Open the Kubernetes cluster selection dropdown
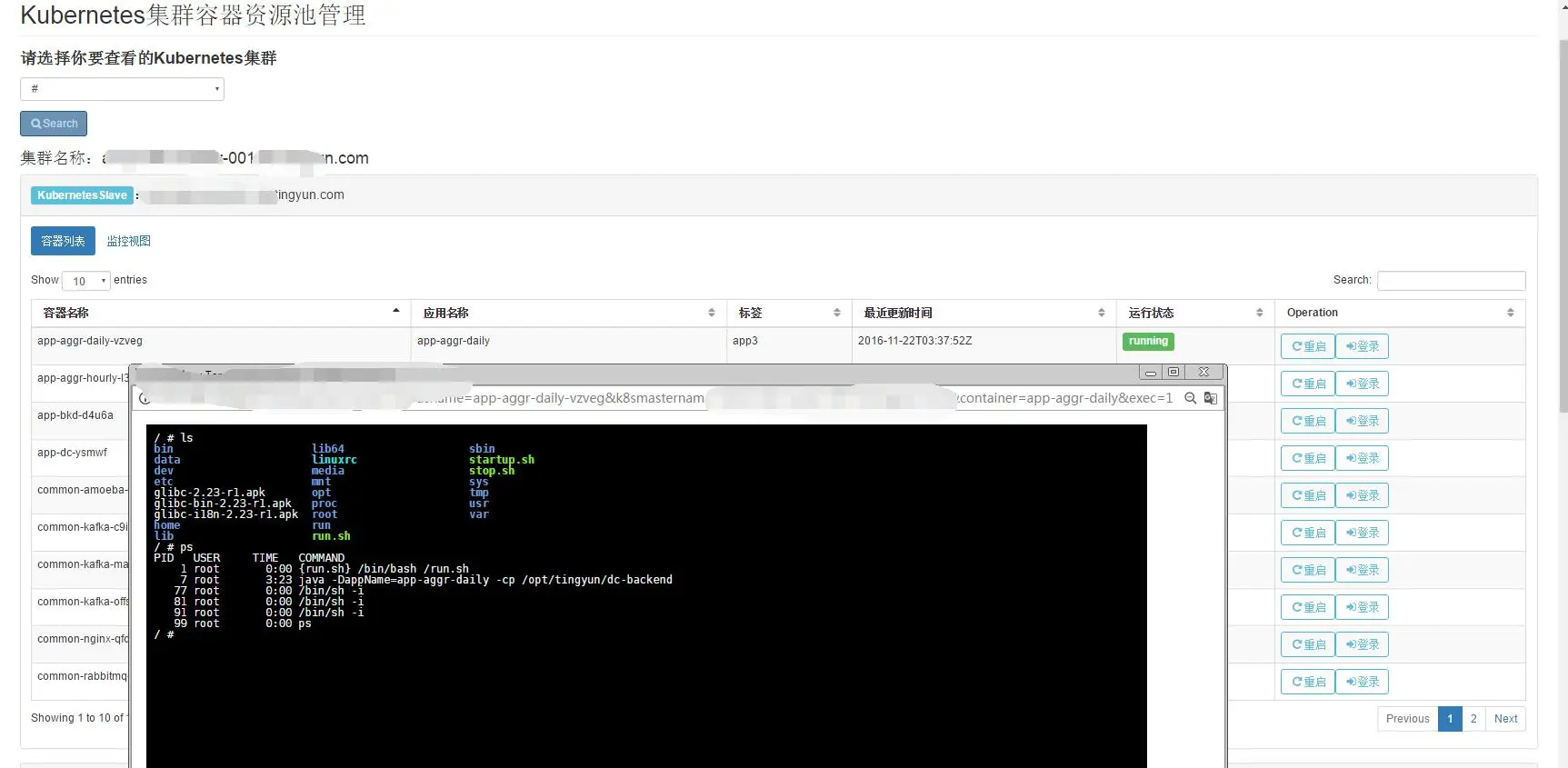The image size is (1568, 768). click(x=122, y=89)
